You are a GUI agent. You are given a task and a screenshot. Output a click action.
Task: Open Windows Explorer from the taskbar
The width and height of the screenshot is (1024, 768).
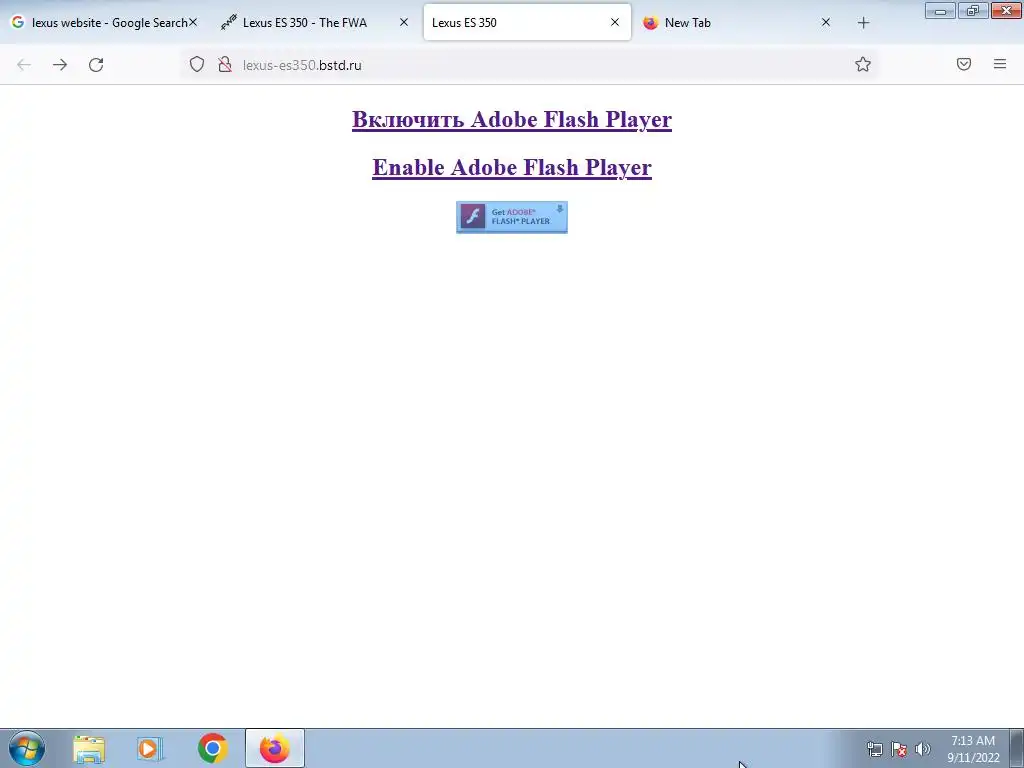click(x=89, y=748)
